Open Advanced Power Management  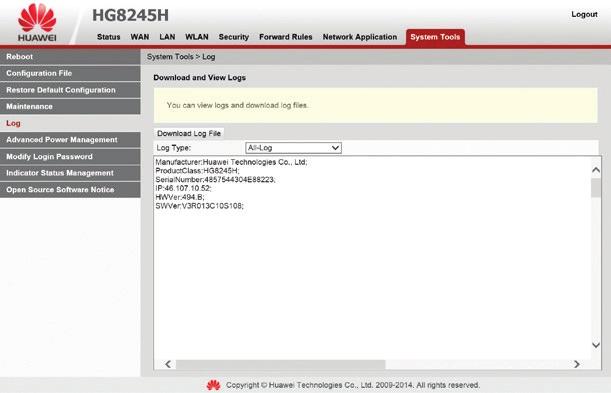[70, 140]
